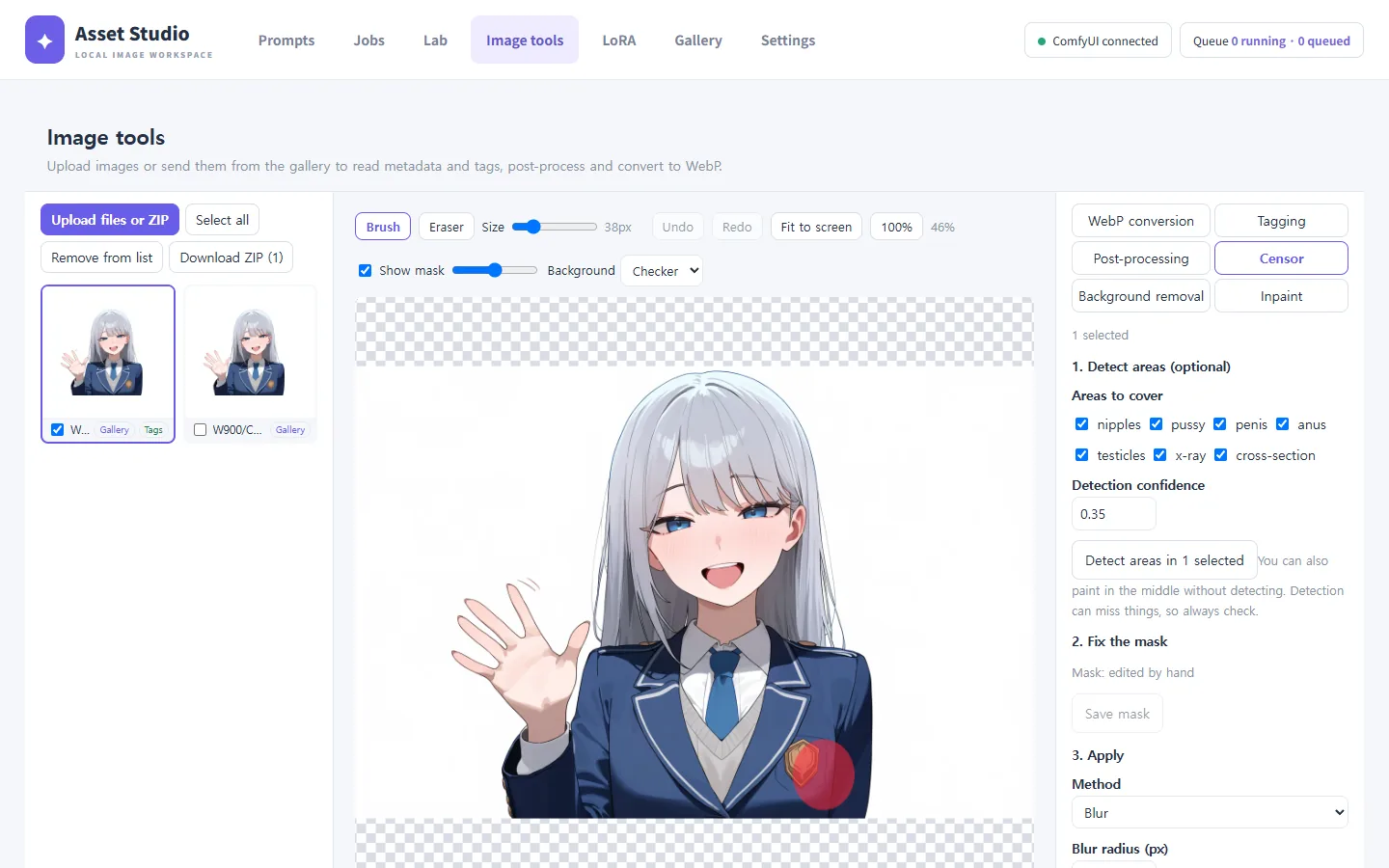The height and width of the screenshot is (868, 1389).
Task: Toggle the x-ray area checkbox
Action: click(x=1159, y=455)
